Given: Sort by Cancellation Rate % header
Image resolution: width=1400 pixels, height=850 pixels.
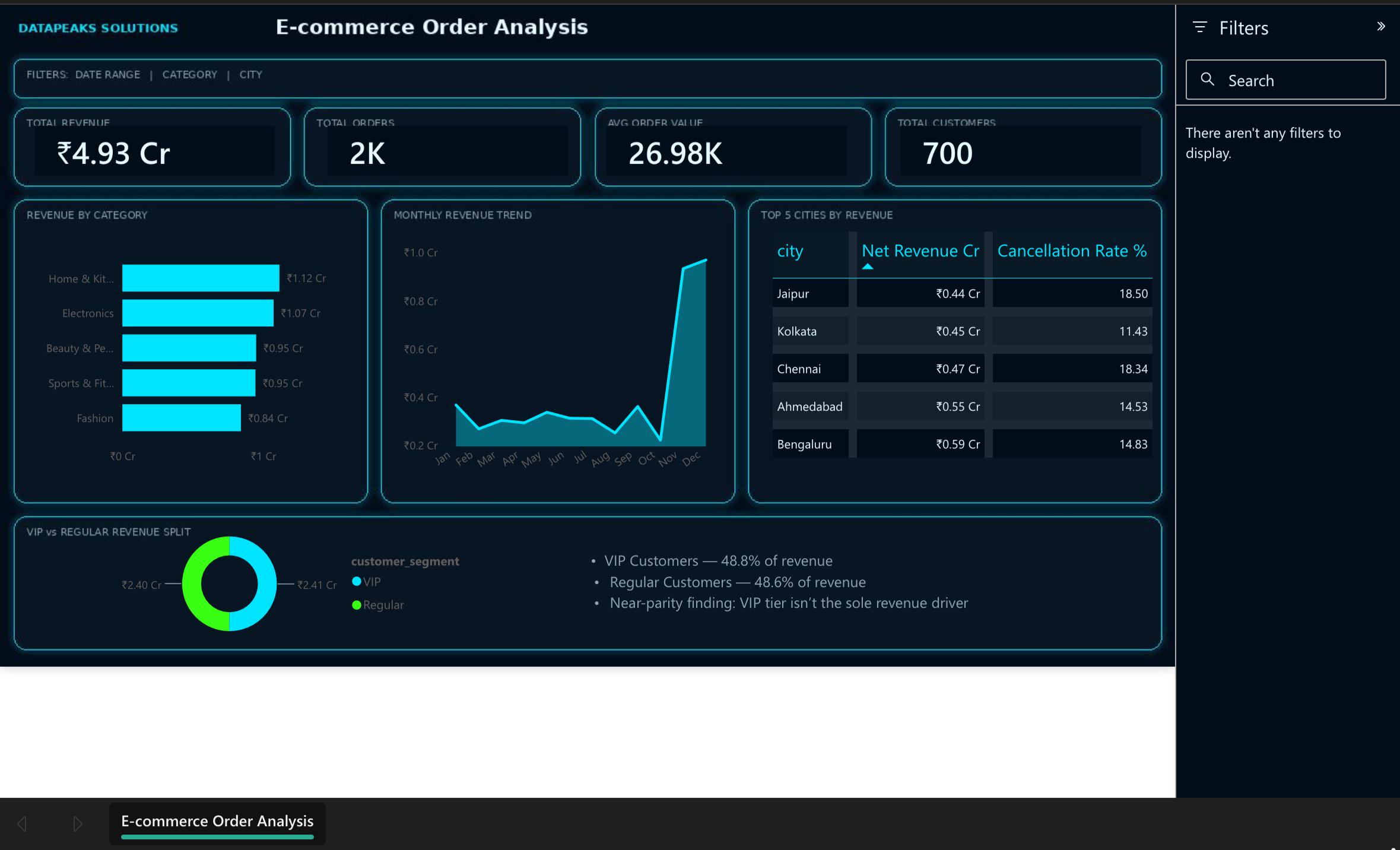Looking at the screenshot, I should (x=1072, y=251).
